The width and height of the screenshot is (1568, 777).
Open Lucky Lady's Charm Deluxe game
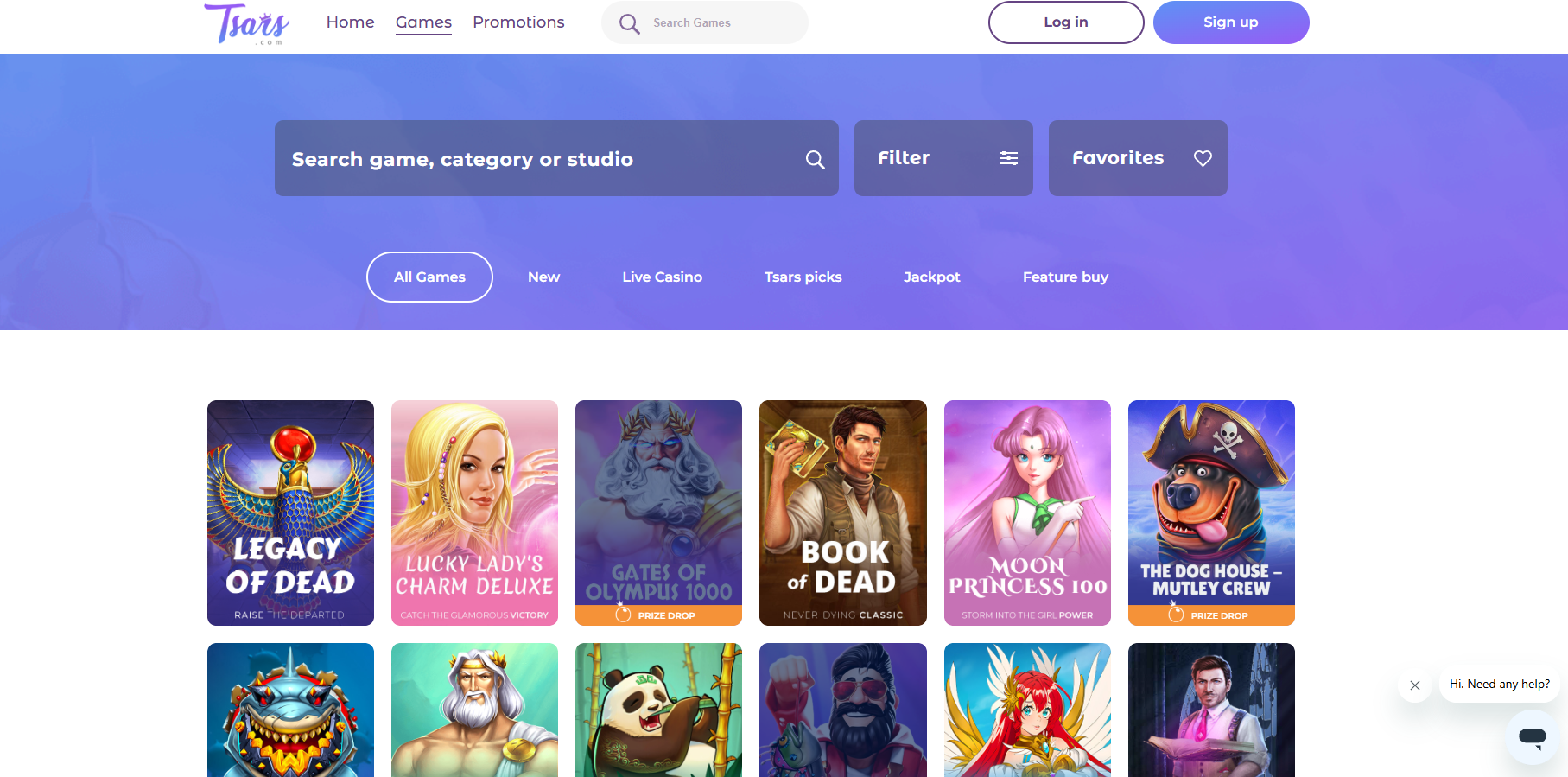474,513
